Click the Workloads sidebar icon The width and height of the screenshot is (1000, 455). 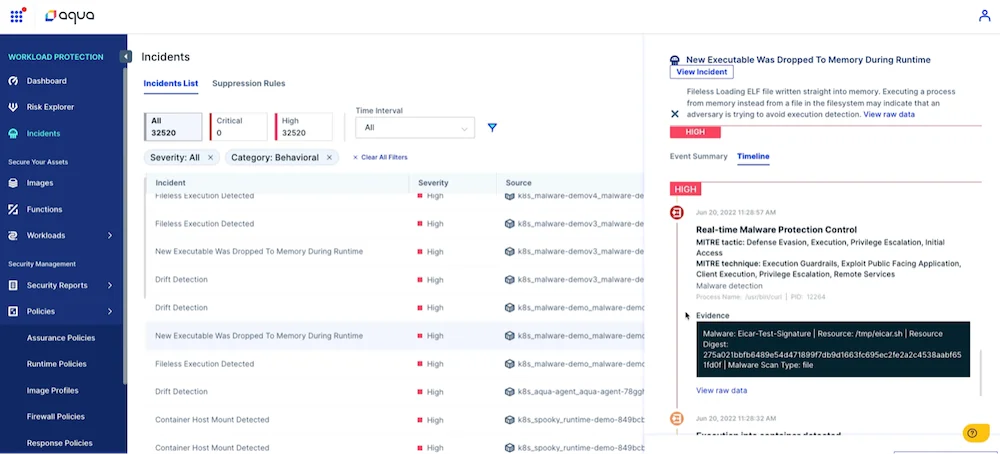[13, 235]
